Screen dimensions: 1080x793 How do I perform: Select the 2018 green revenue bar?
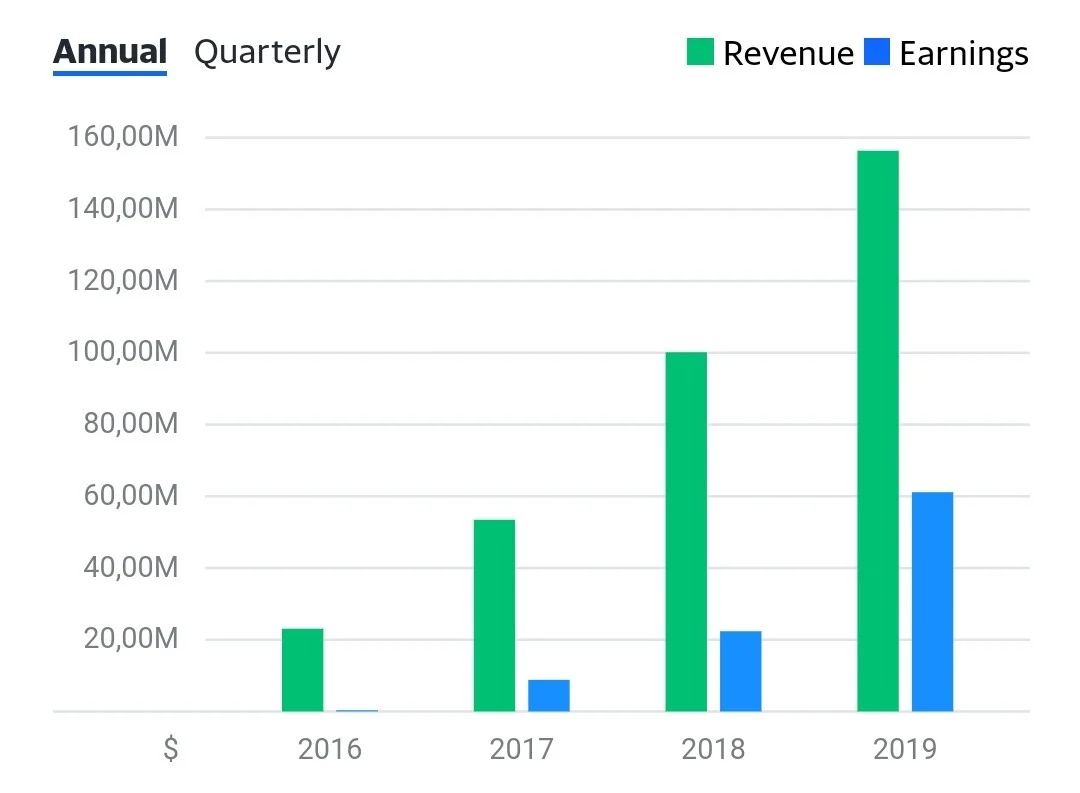[686, 531]
